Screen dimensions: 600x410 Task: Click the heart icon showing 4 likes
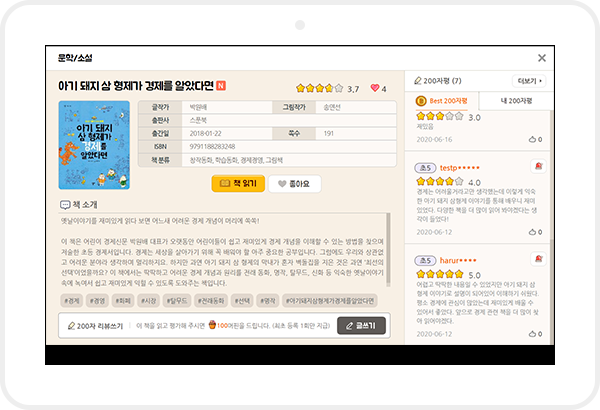pos(375,88)
